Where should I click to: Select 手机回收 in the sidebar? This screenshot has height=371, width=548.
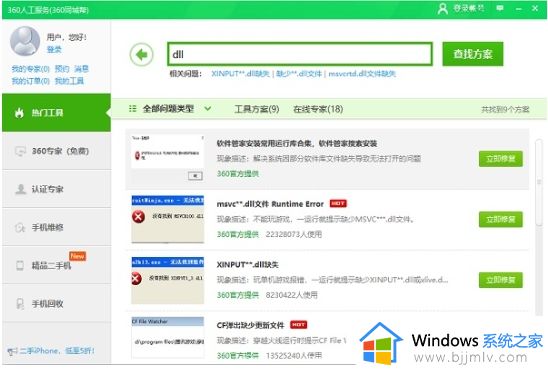(56, 304)
